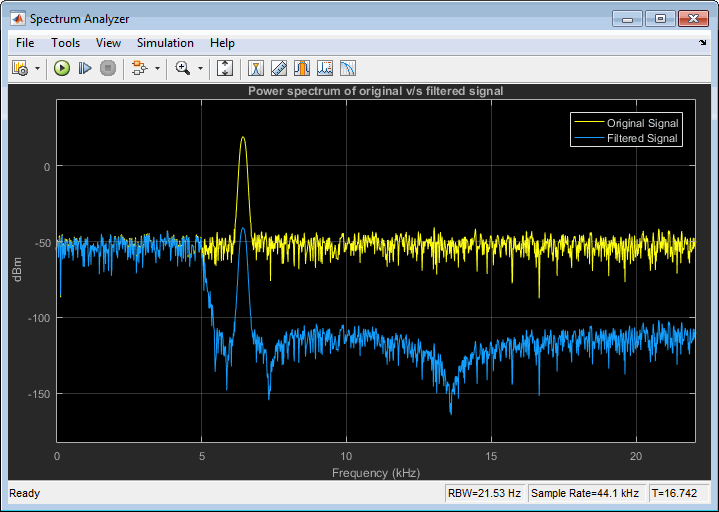The image size is (719, 512).
Task: Open the Configuration Properties settings icon
Action: click(x=20, y=68)
